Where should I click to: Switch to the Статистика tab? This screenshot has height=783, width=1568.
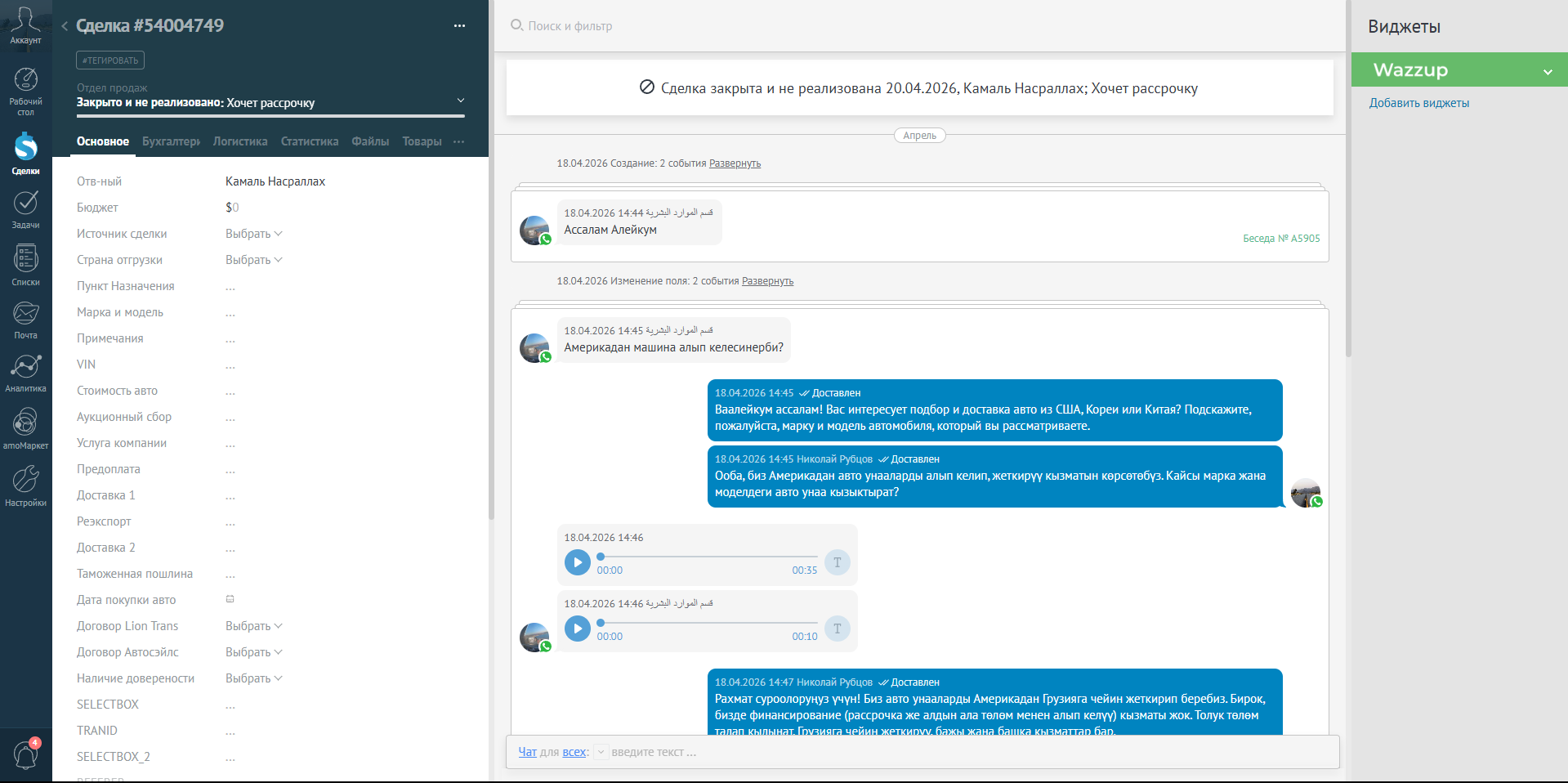click(x=310, y=141)
